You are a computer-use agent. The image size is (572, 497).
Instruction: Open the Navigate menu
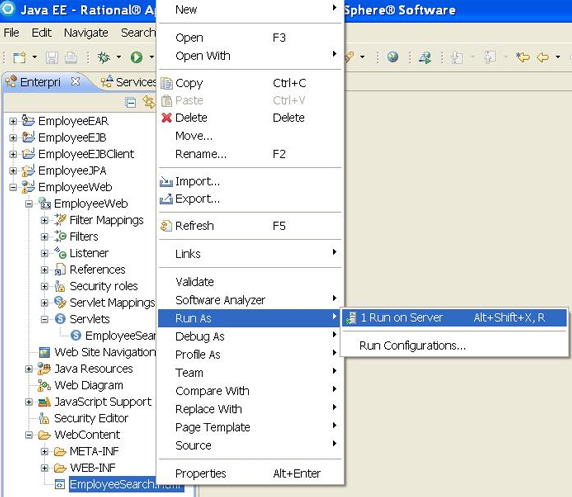coord(86,33)
